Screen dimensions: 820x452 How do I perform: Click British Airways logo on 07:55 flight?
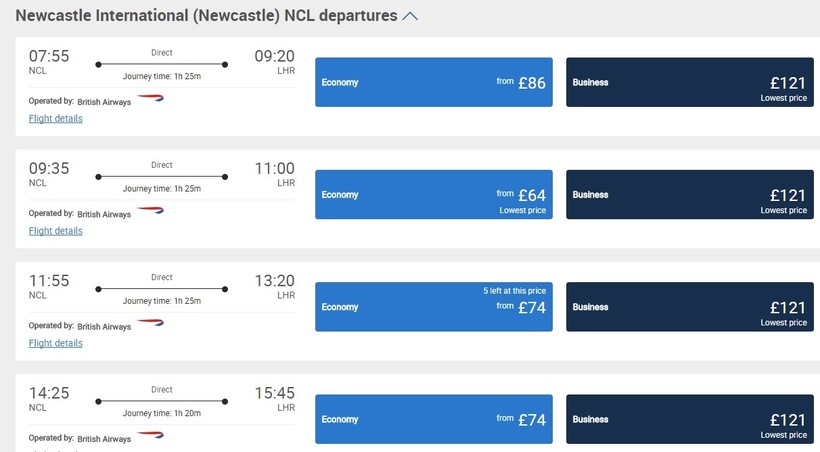point(150,99)
